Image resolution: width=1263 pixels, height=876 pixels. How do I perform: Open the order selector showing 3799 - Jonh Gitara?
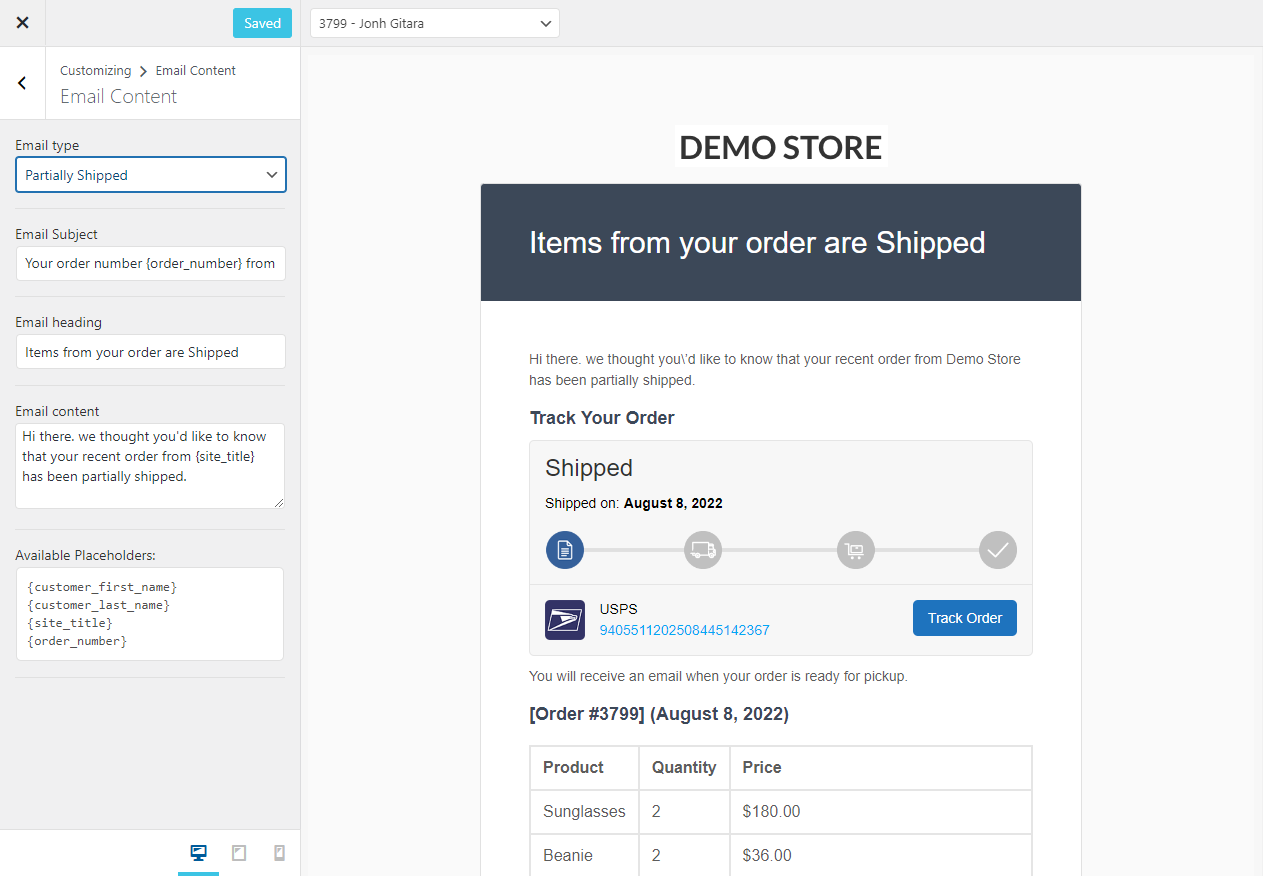(434, 22)
